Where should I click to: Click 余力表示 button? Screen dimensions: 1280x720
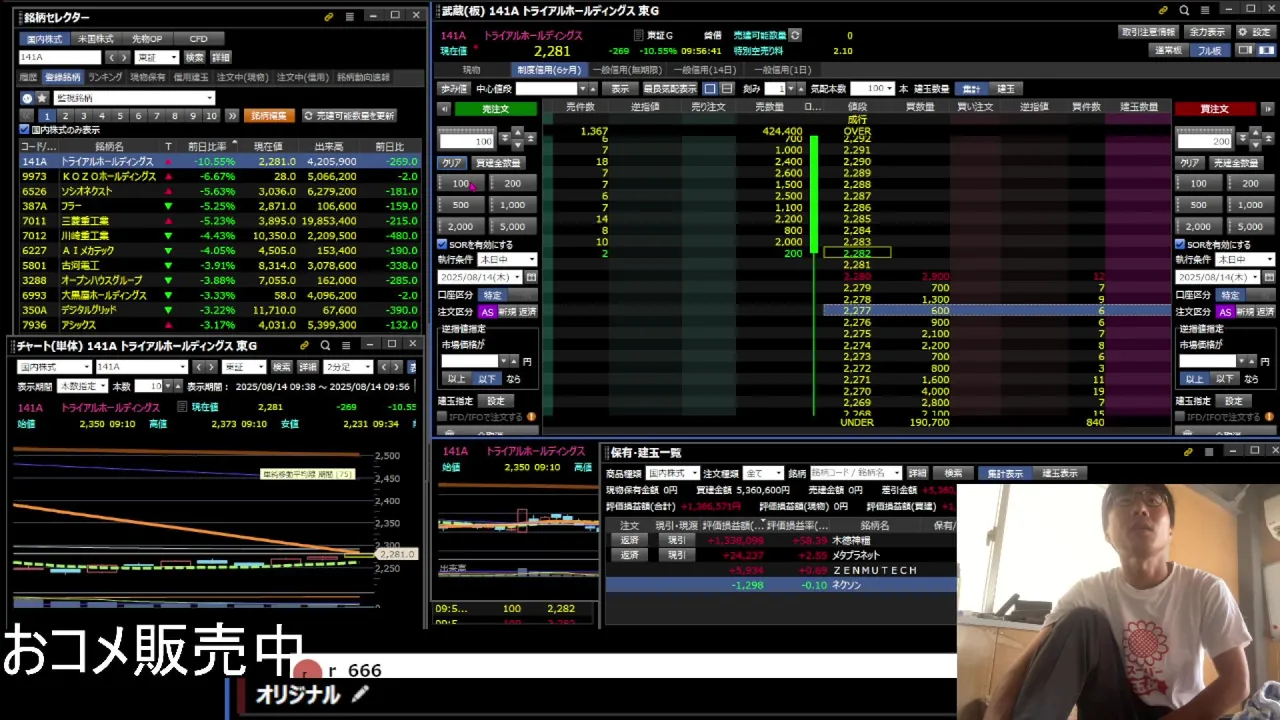point(1207,32)
